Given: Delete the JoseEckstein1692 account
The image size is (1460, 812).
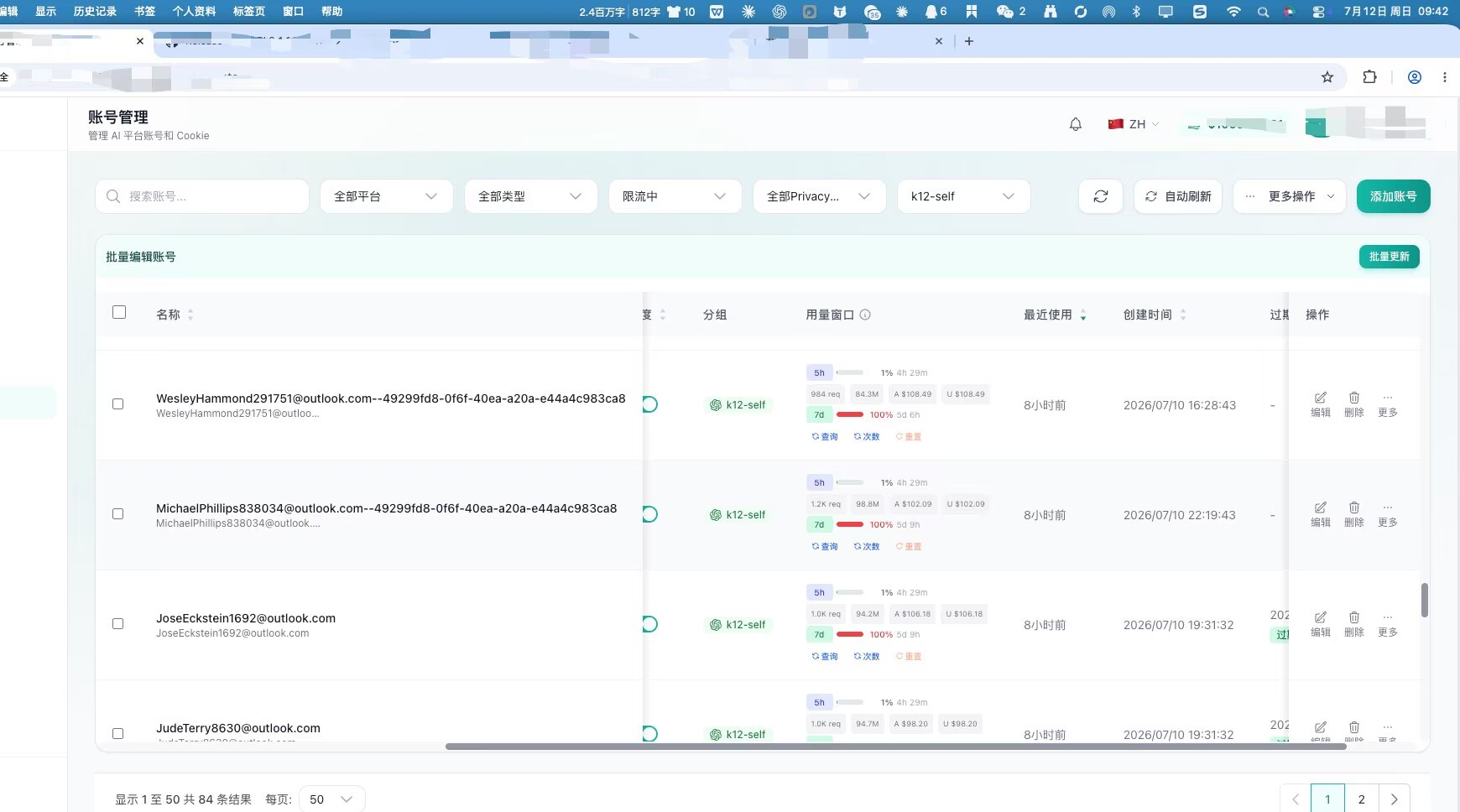Looking at the screenshot, I should 1353,624.
